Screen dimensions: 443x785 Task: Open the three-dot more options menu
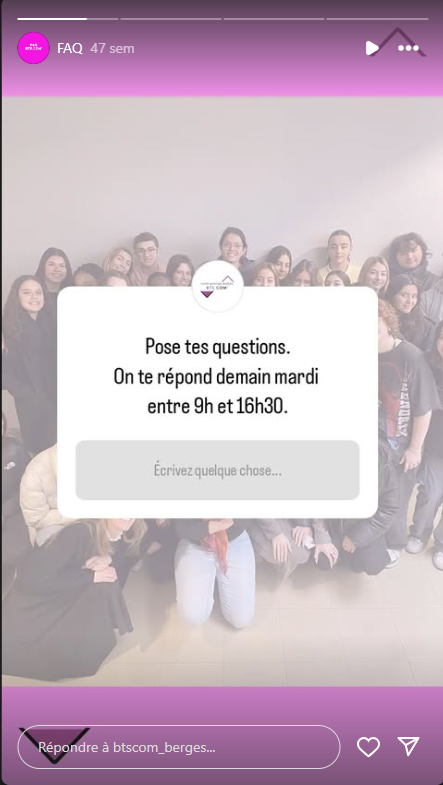[x=408, y=48]
